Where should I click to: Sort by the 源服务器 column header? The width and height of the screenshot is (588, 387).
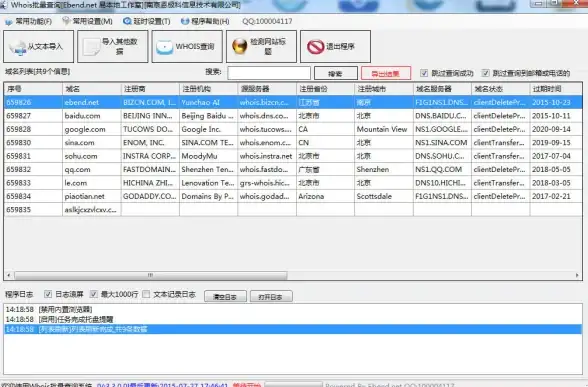267,89
